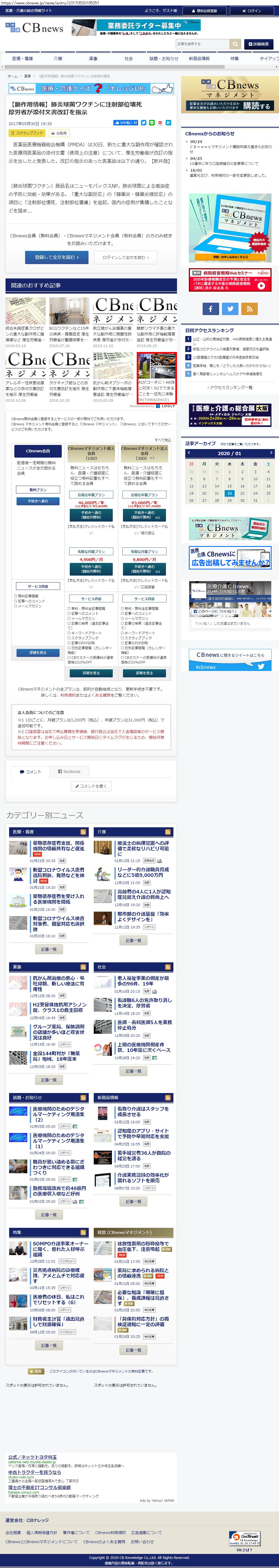This screenshot has width=279, height=1568.
Task: Select date 22 in the 2020/01 calendar
Action: click(230, 493)
